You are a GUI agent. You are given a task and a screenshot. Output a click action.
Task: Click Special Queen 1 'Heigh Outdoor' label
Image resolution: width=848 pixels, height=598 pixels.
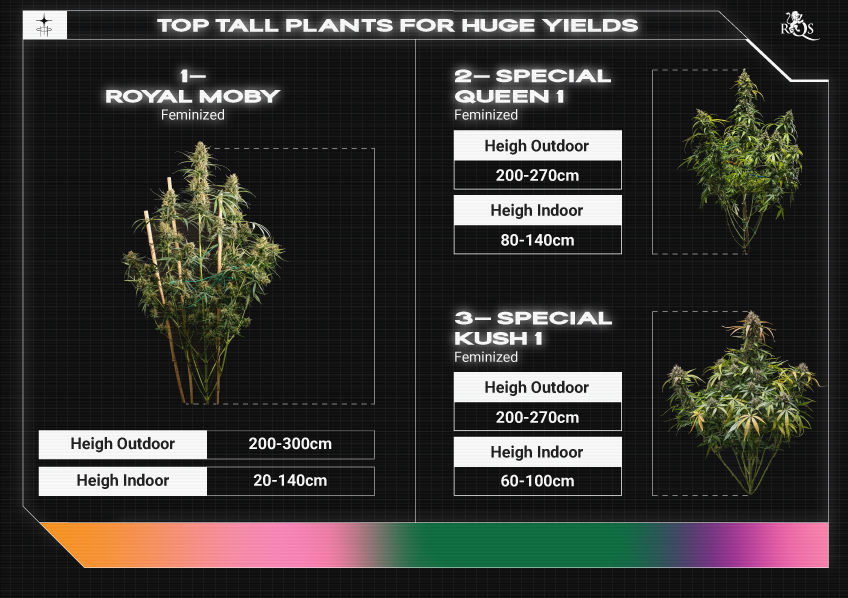point(538,146)
